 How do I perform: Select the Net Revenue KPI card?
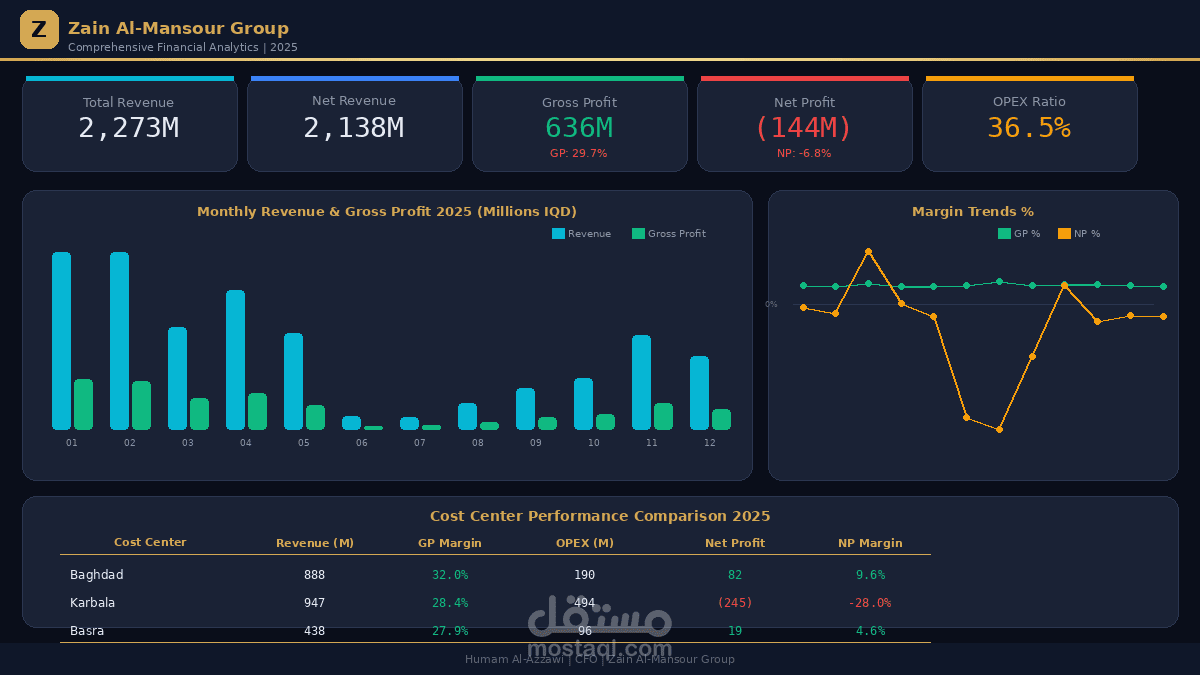pos(354,123)
